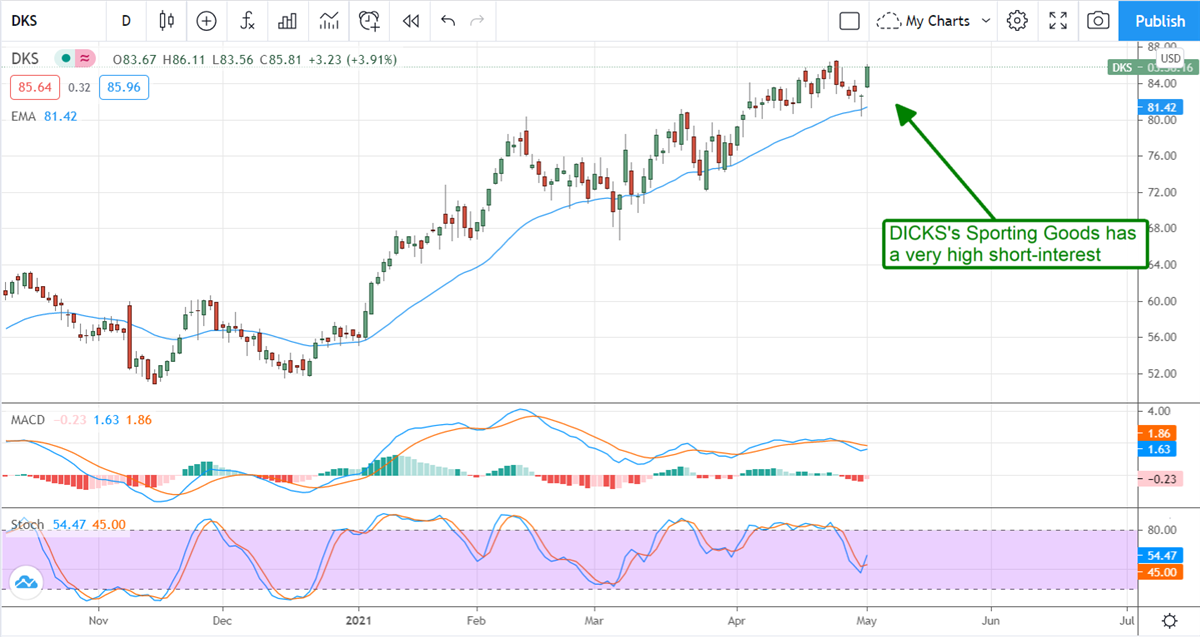Enter fullscreen mode
Screen dimensions: 1200x637
1057,20
